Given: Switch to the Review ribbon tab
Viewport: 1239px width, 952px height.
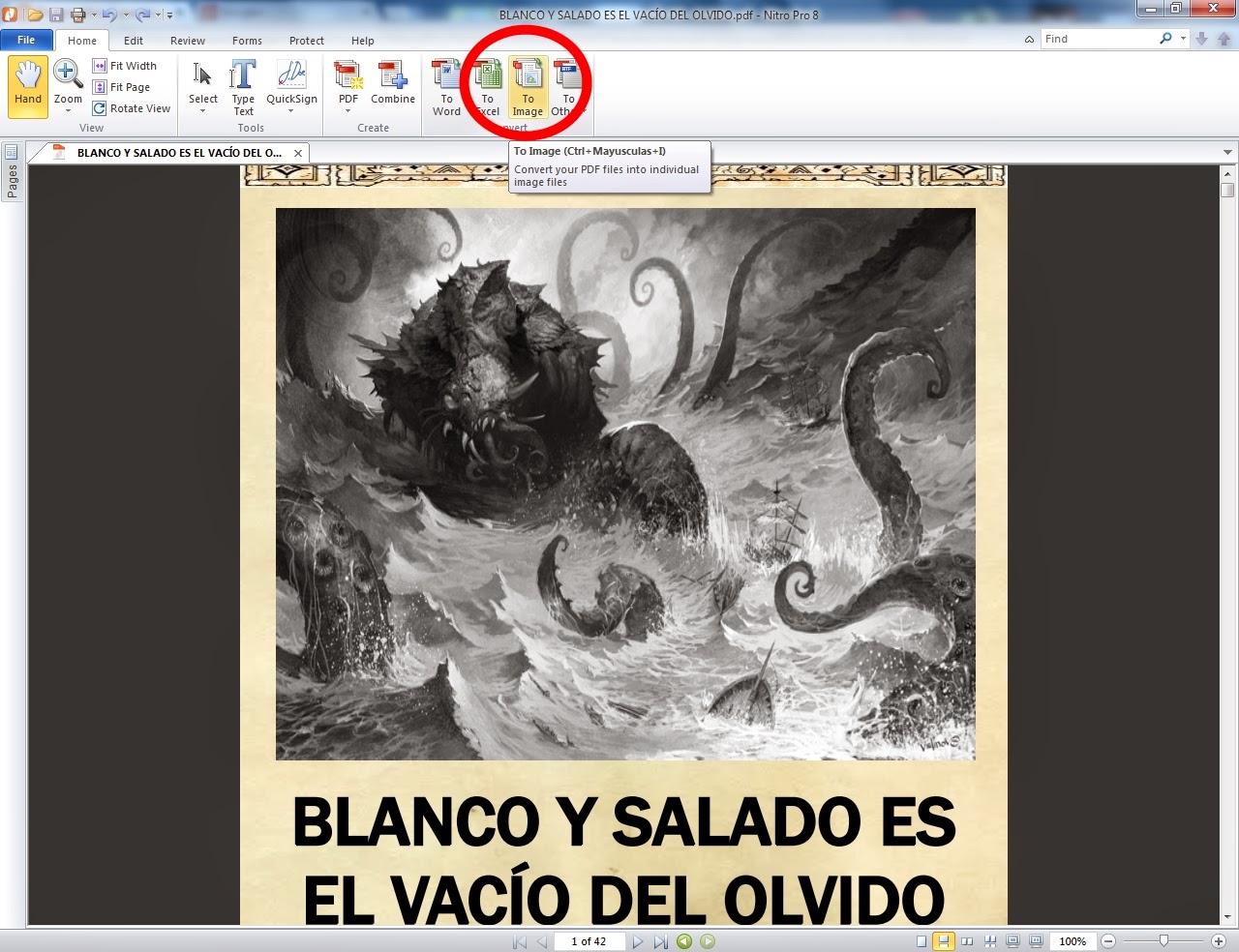Looking at the screenshot, I should (x=188, y=41).
